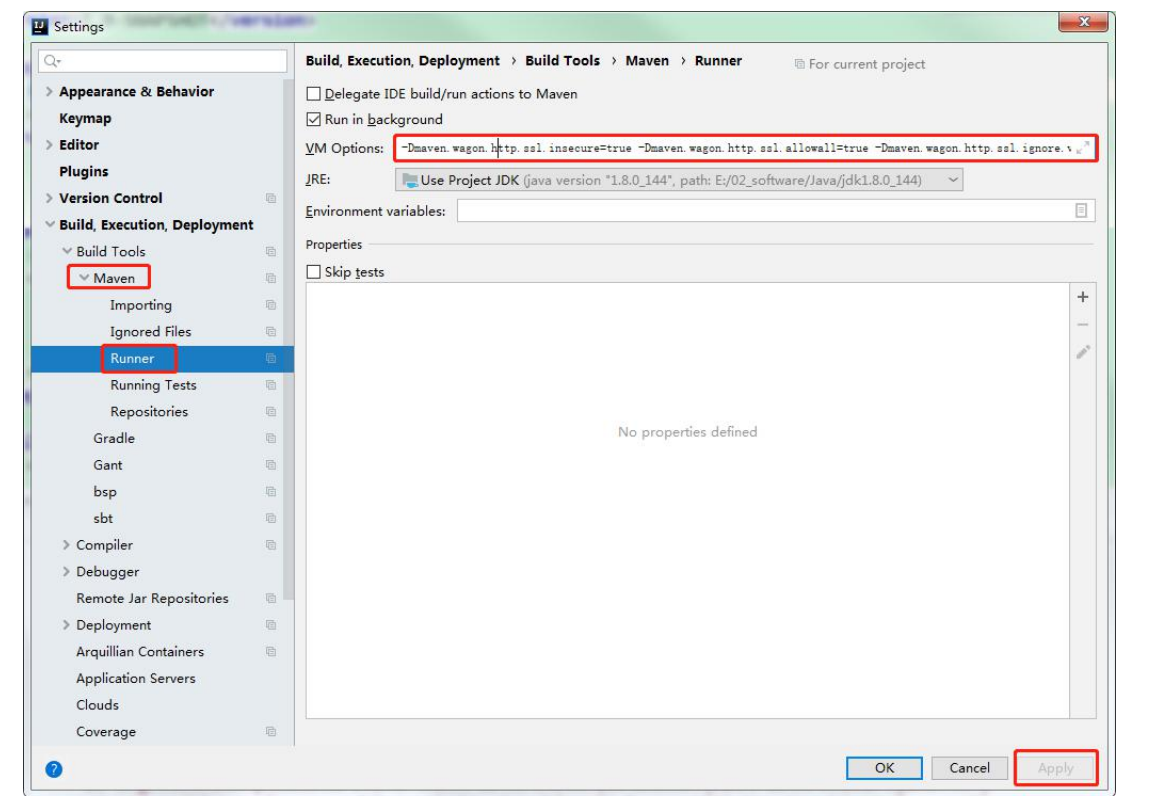Click the settings search box
Image resolution: width=1164 pixels, height=797 pixels.
click(163, 61)
